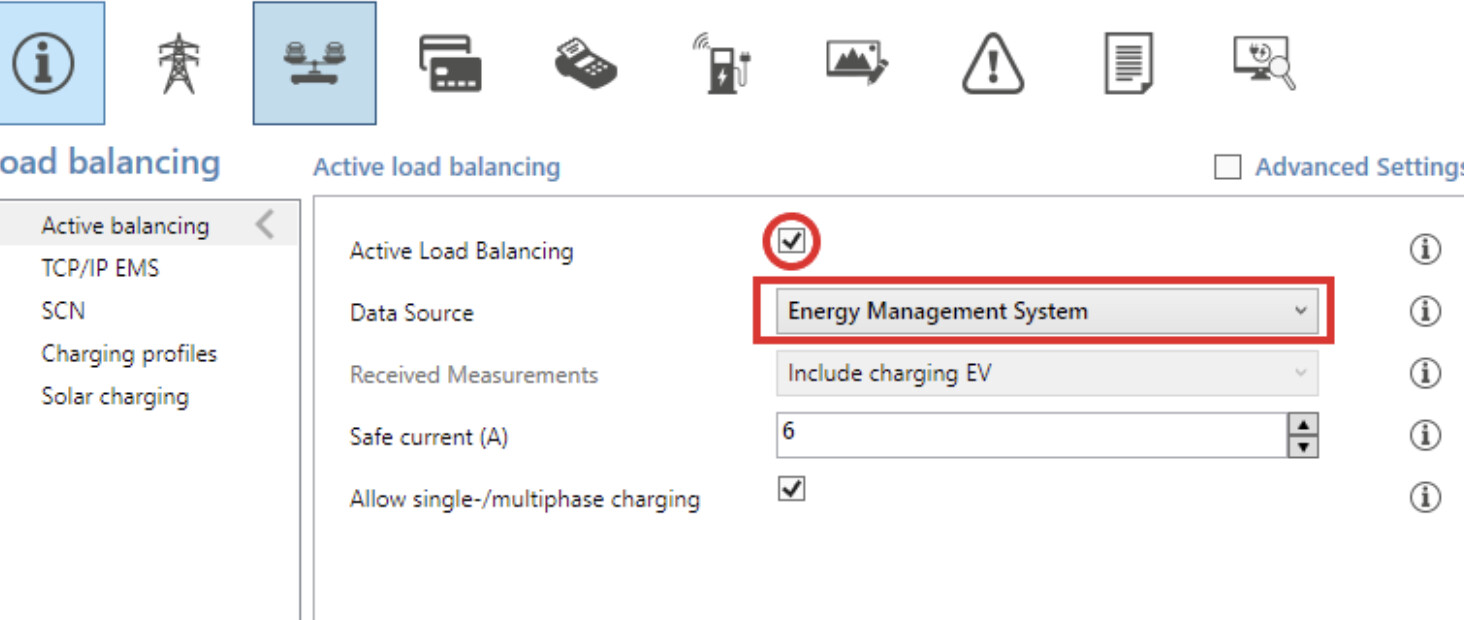Open the RFID card authorization icon

tap(450, 63)
